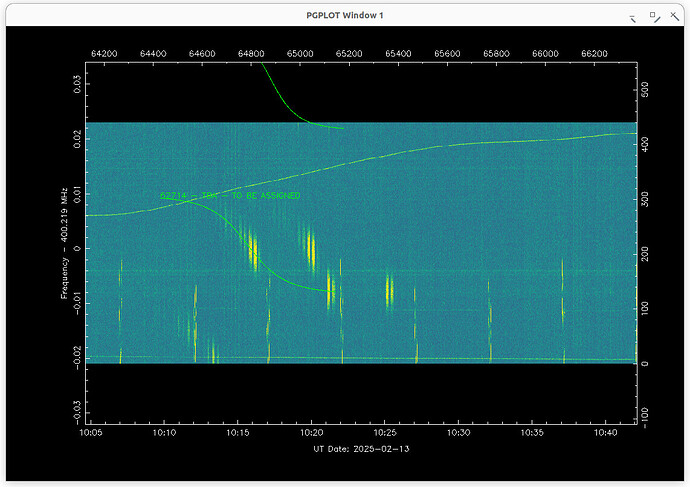Click the 'UT Date: 2025-02-13' axis label

coord(360,449)
